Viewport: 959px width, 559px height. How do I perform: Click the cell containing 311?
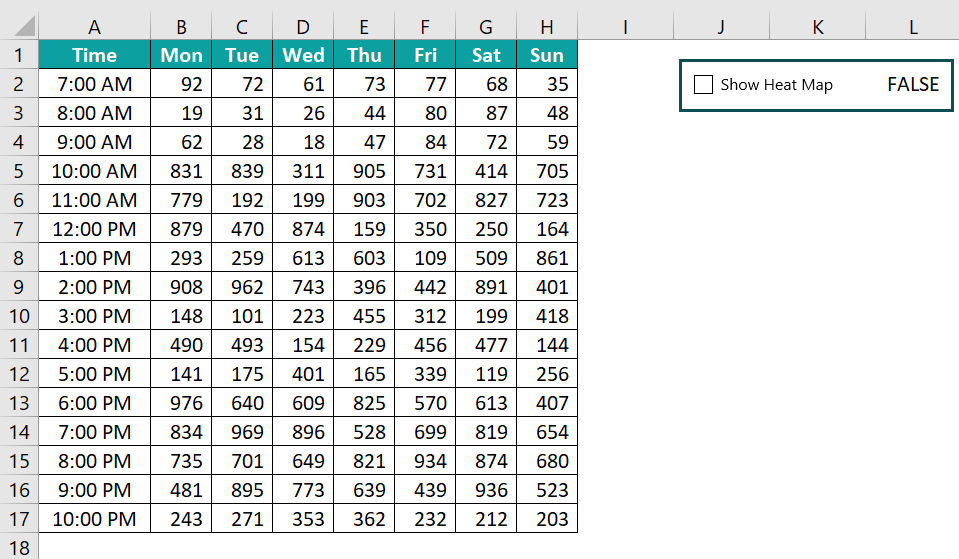click(x=303, y=171)
